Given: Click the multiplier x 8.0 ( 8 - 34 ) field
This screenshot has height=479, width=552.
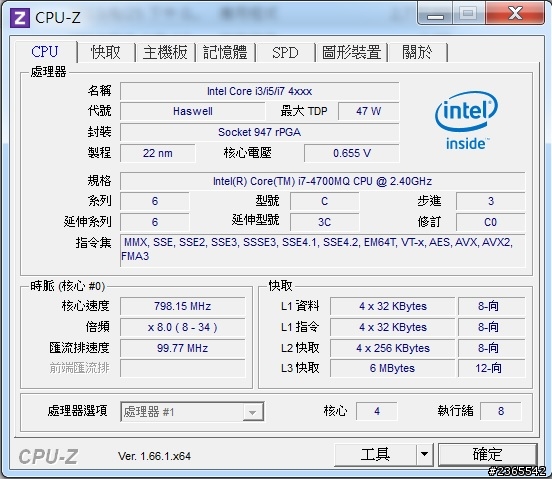Looking at the screenshot, I should (x=182, y=327).
